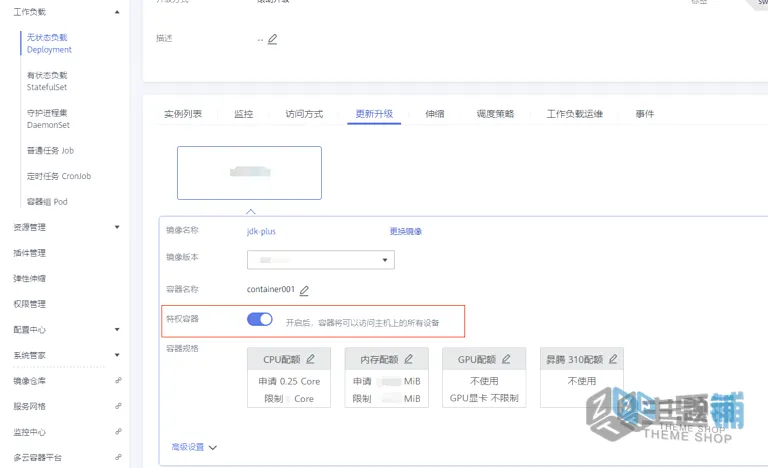
Task: Select the container card thumbnail
Action: tap(249, 172)
